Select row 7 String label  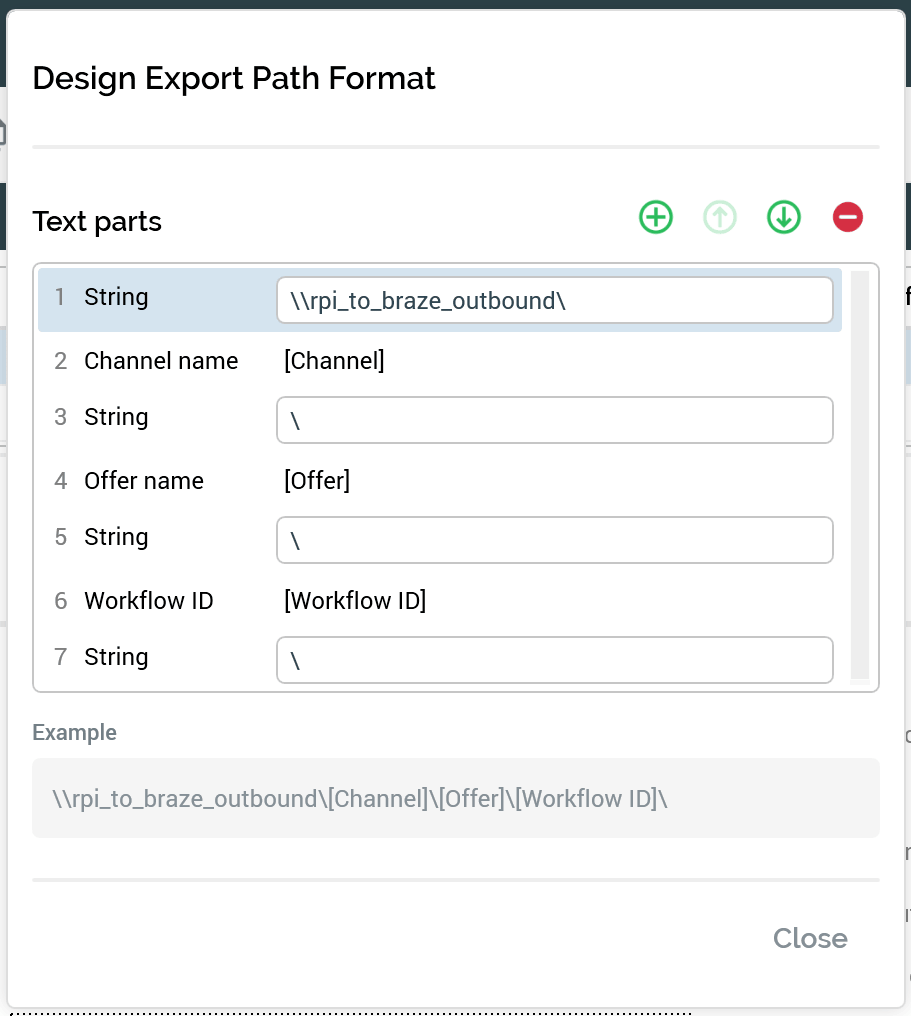point(116,657)
